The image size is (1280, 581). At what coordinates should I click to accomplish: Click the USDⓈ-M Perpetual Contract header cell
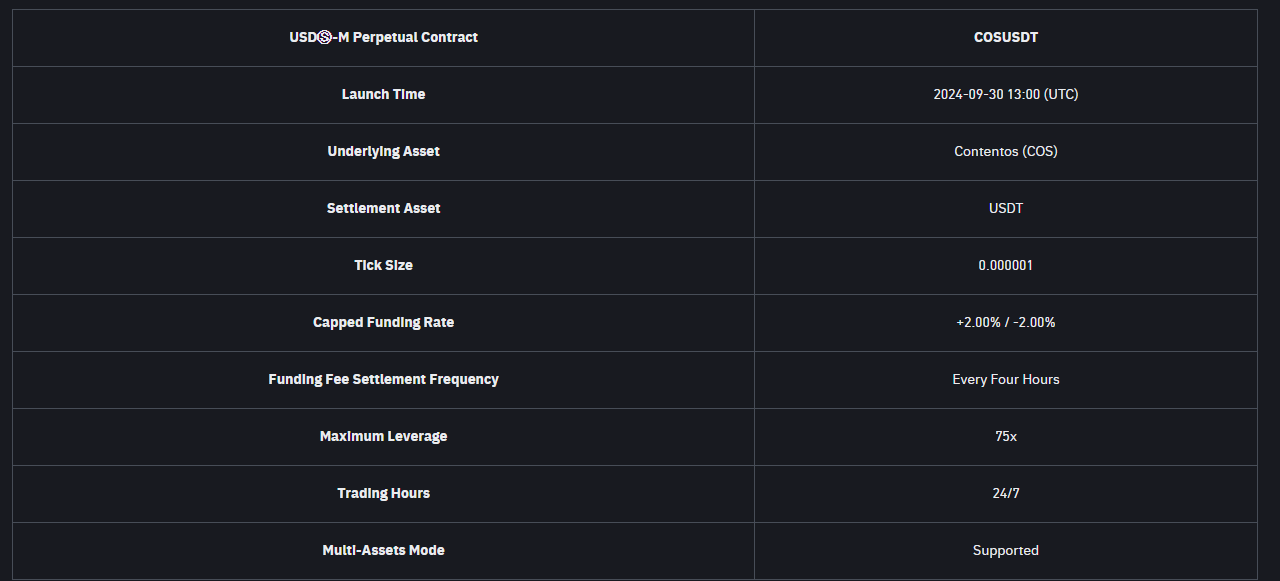[383, 38]
